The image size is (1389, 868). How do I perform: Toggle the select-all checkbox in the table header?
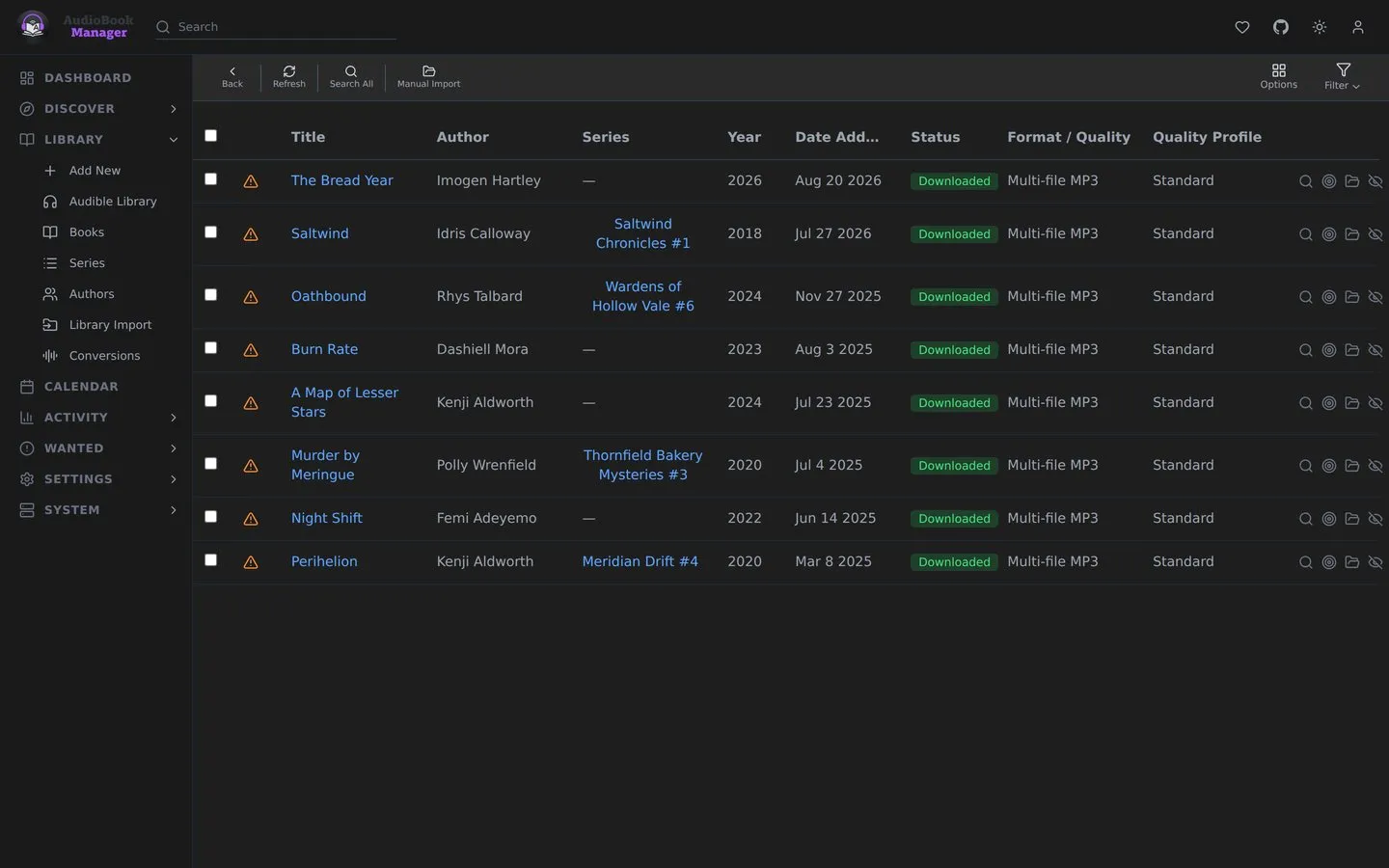(210, 136)
